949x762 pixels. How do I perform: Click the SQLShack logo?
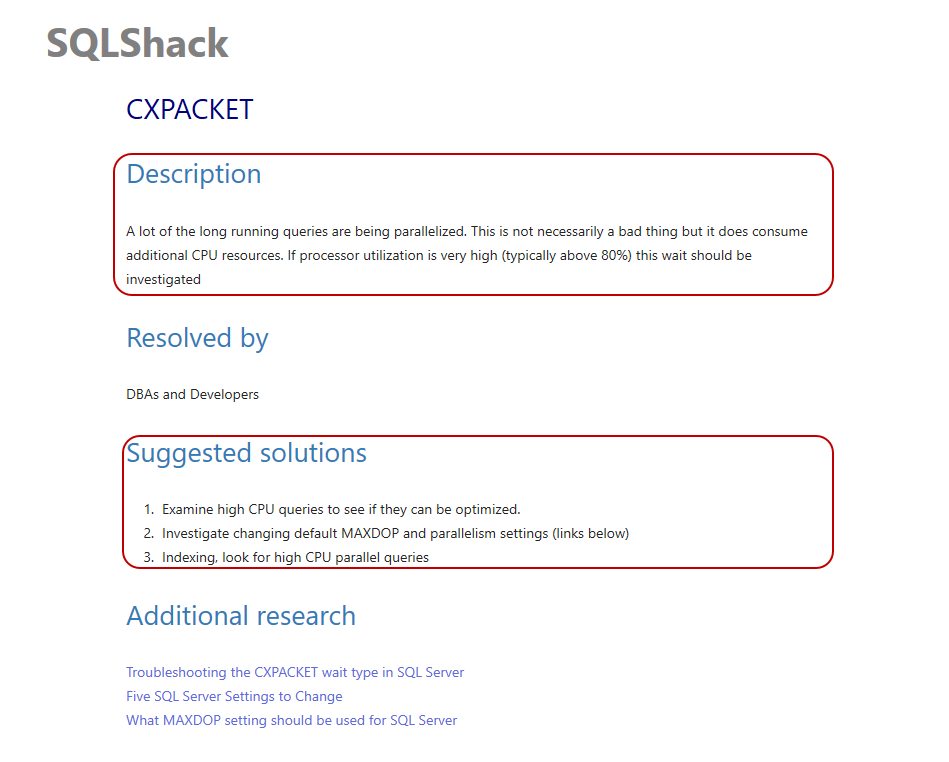click(x=138, y=43)
